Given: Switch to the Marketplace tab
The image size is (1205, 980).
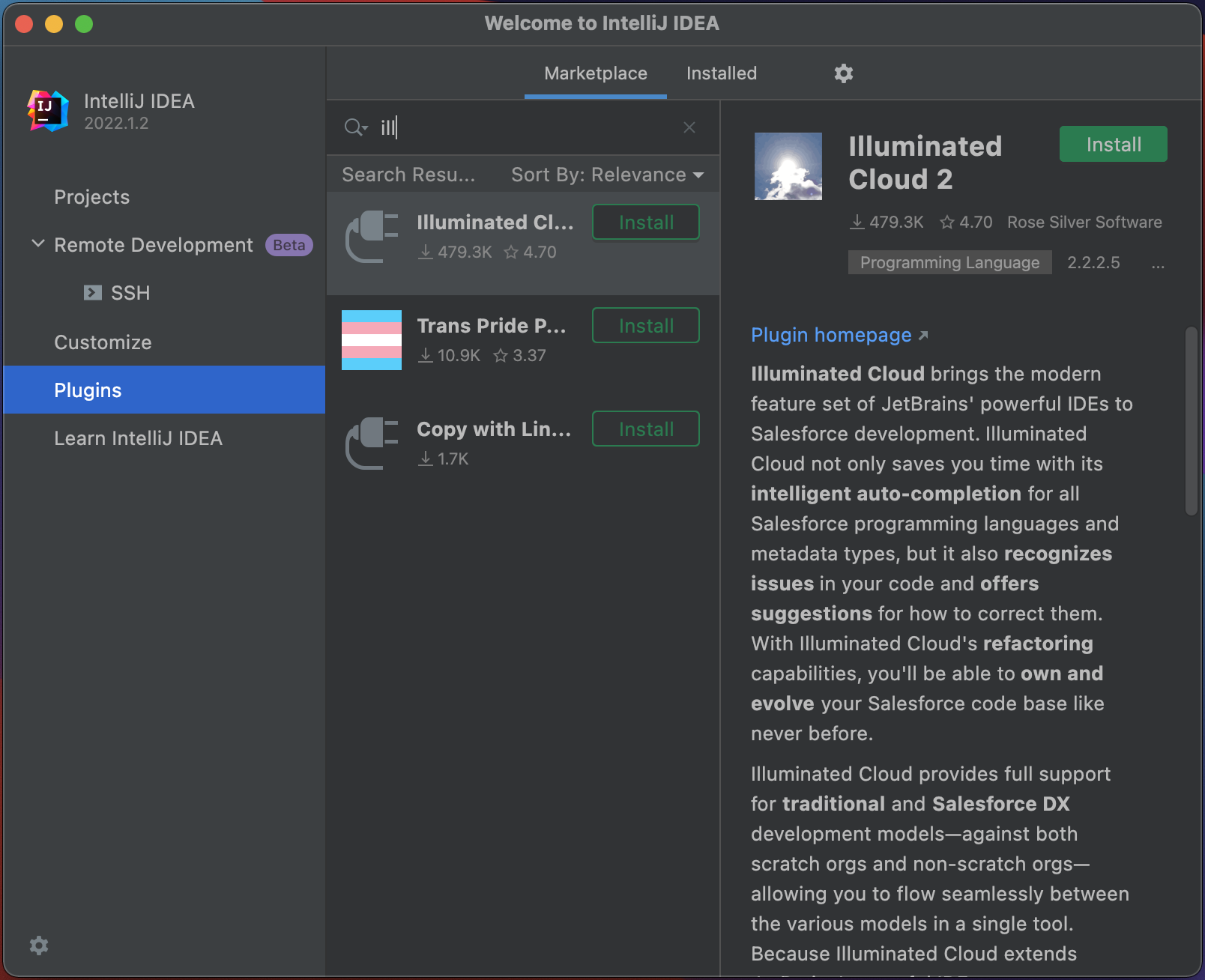Looking at the screenshot, I should click(596, 73).
